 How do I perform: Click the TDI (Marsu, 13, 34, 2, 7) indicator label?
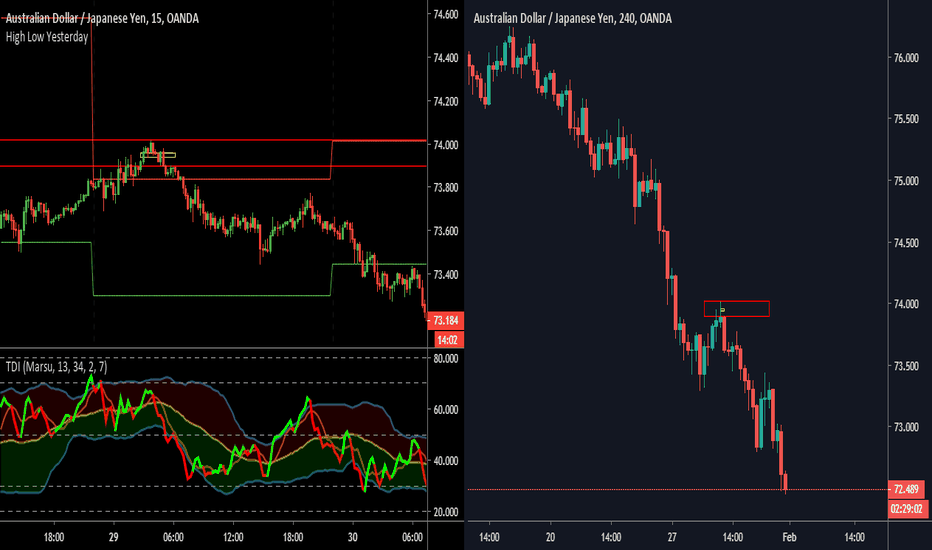point(56,366)
